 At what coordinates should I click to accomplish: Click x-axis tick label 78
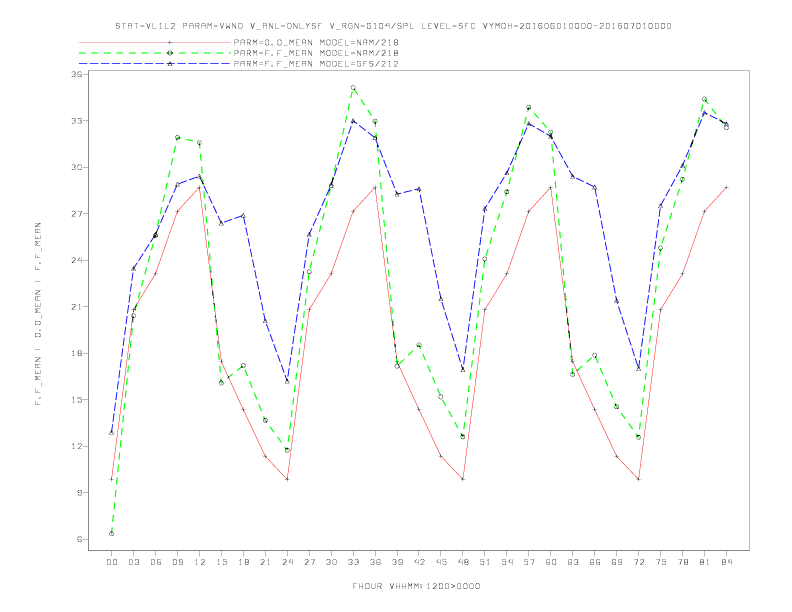[x=683, y=562]
